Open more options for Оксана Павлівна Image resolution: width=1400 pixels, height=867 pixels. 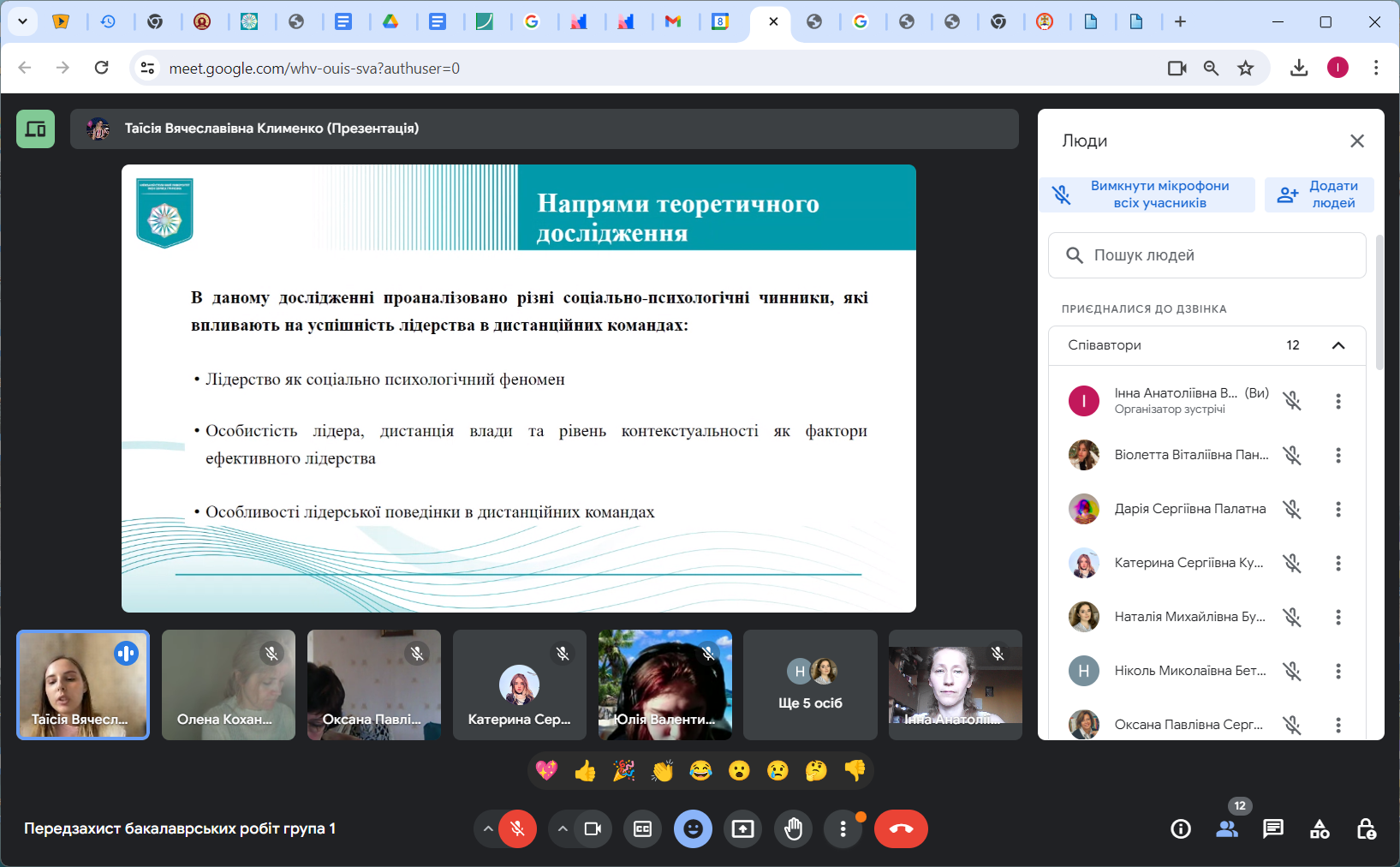pyautogui.click(x=1338, y=724)
